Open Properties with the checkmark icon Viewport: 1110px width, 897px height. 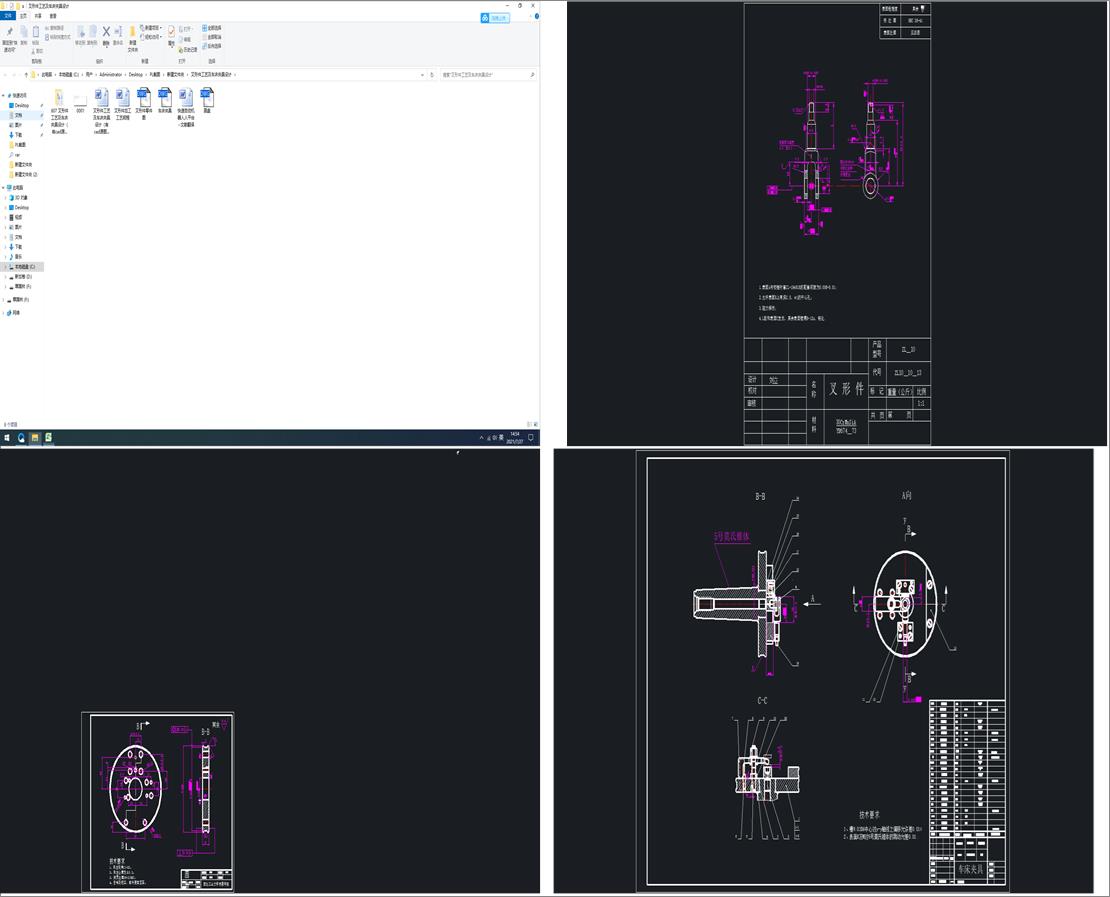click(171, 35)
